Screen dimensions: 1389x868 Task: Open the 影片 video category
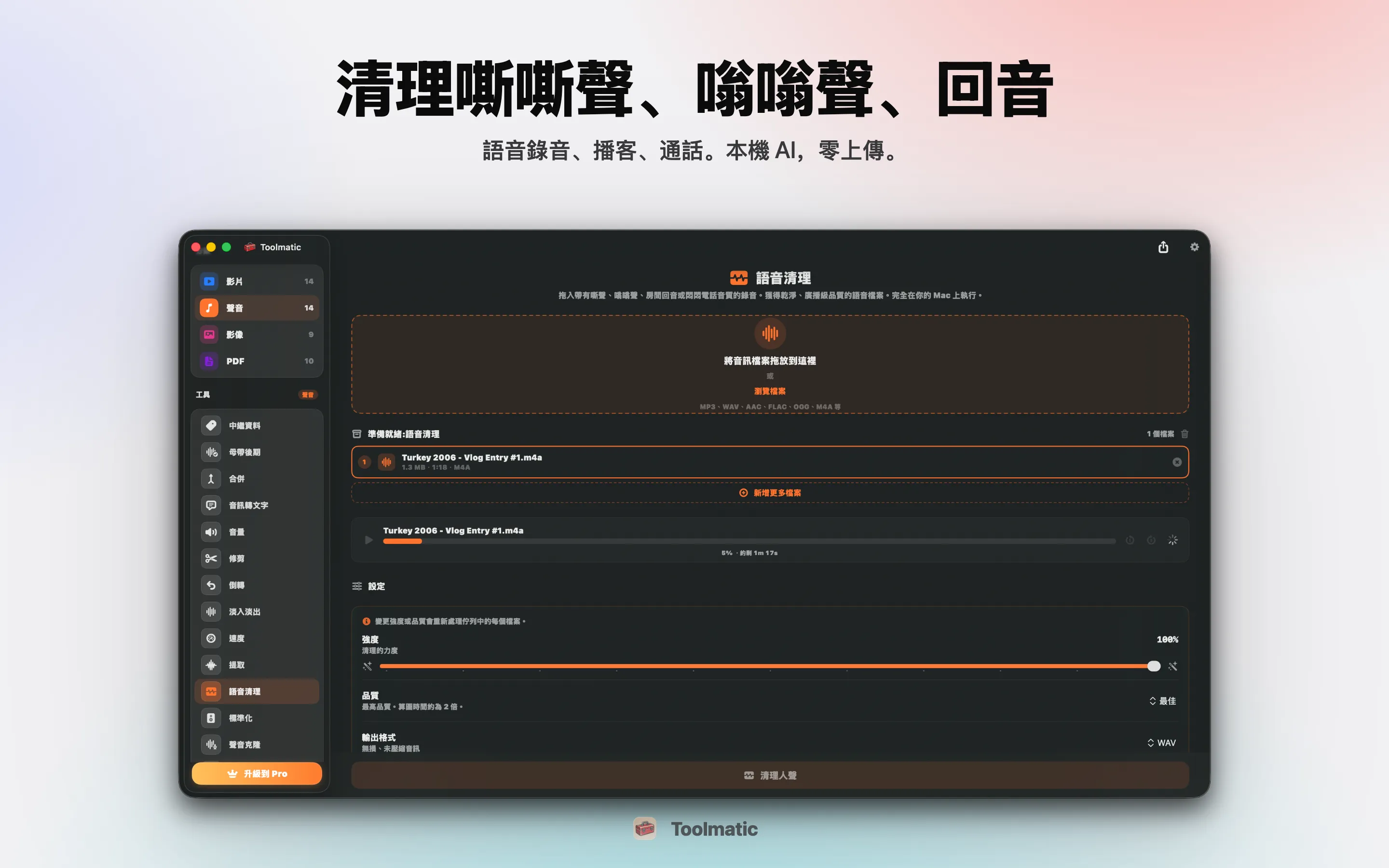[257, 281]
